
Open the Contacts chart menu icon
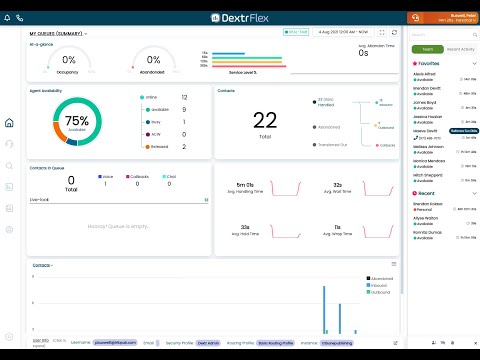[394, 264]
